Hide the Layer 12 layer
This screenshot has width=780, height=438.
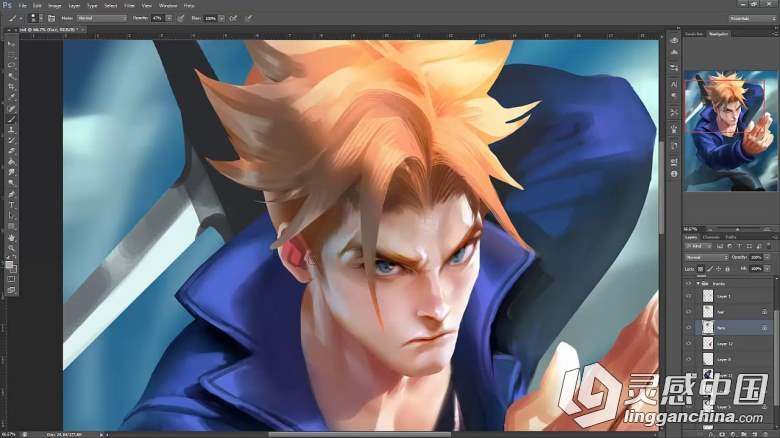(689, 343)
